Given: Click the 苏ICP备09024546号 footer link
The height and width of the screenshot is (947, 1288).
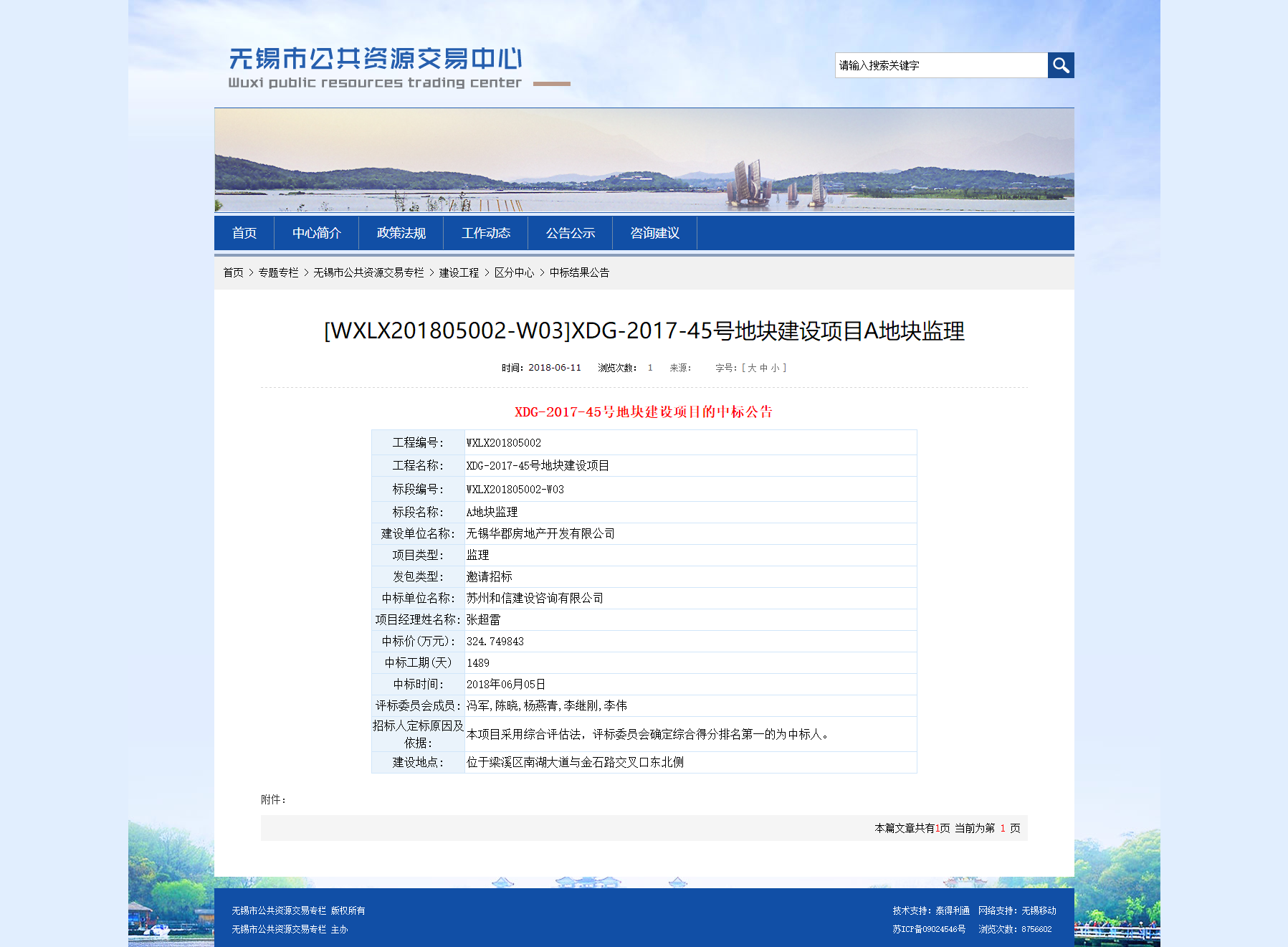Looking at the screenshot, I should (x=929, y=929).
